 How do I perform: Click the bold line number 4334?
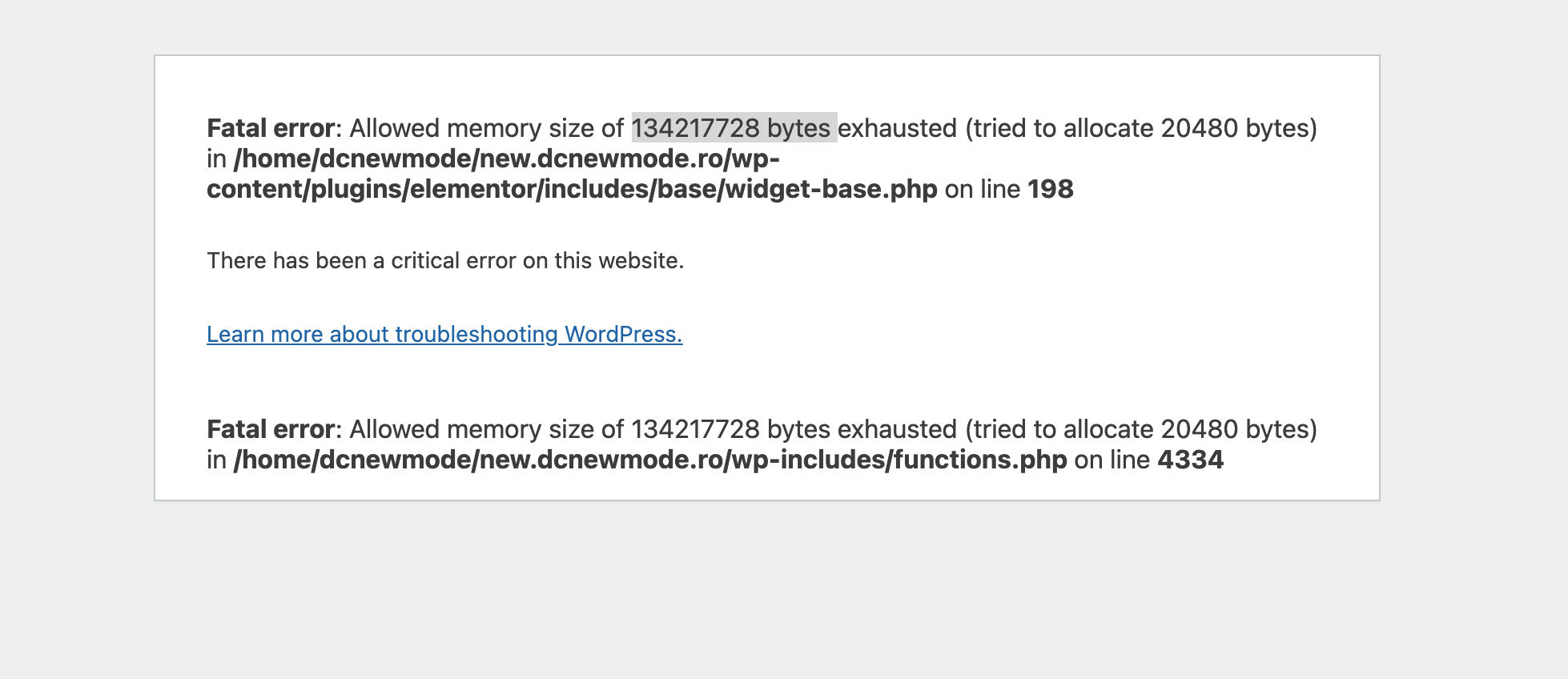point(1191,460)
